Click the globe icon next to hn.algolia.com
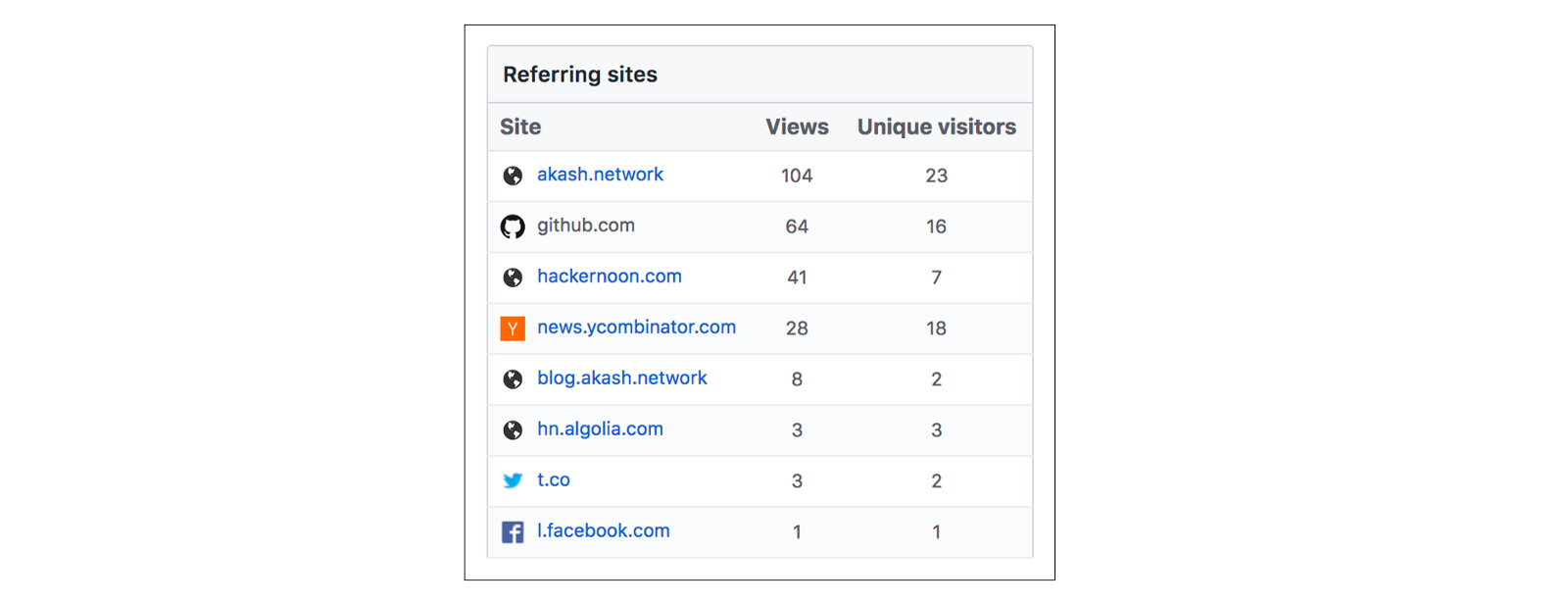1568x604 pixels. [513, 430]
